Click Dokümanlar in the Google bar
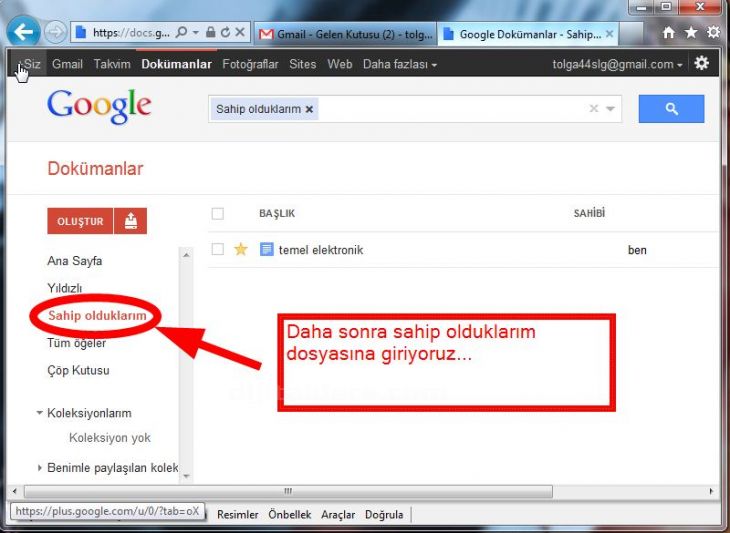This screenshot has width=730, height=533. 176,64
